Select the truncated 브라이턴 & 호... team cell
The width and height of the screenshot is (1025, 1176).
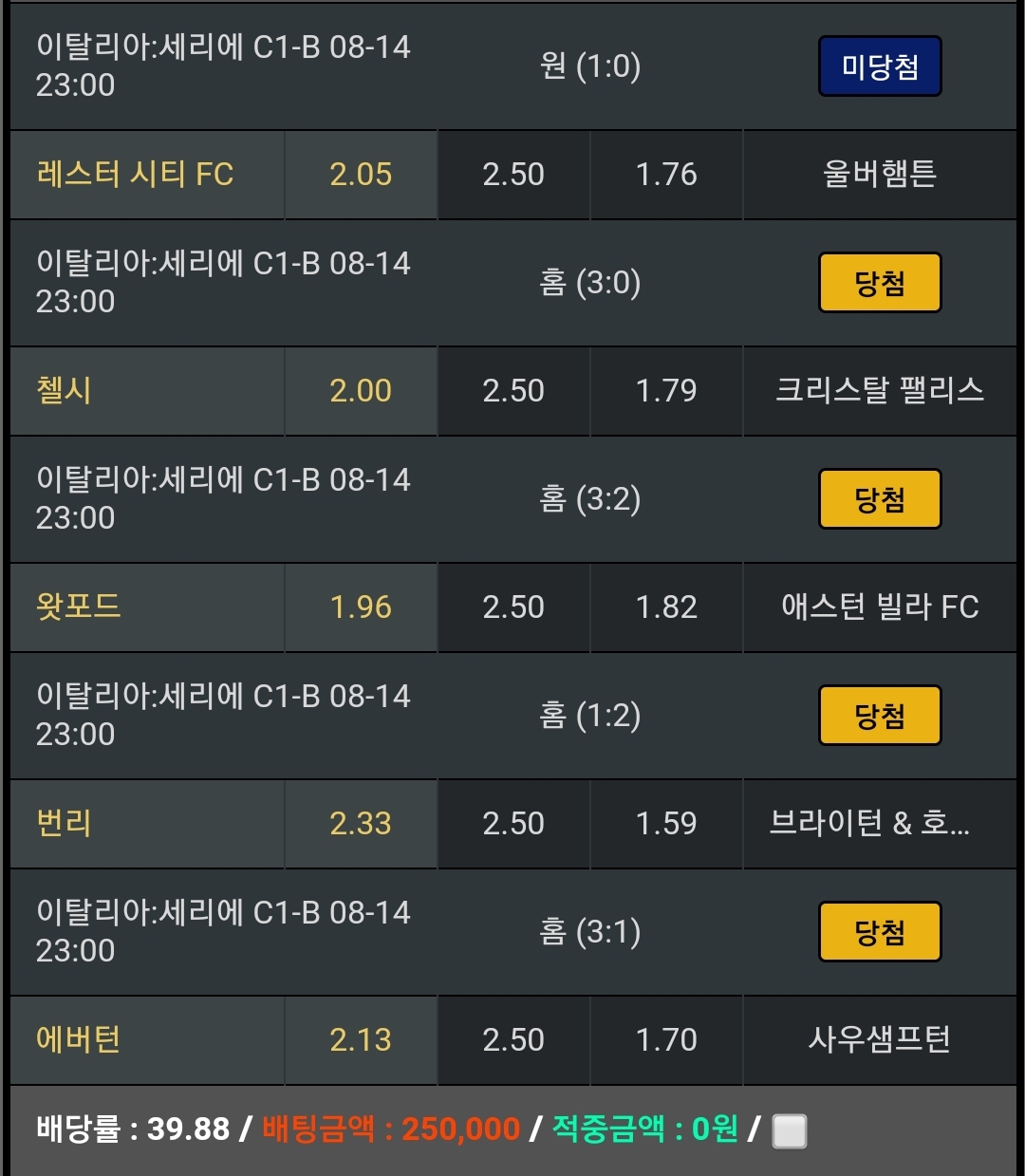click(x=879, y=824)
